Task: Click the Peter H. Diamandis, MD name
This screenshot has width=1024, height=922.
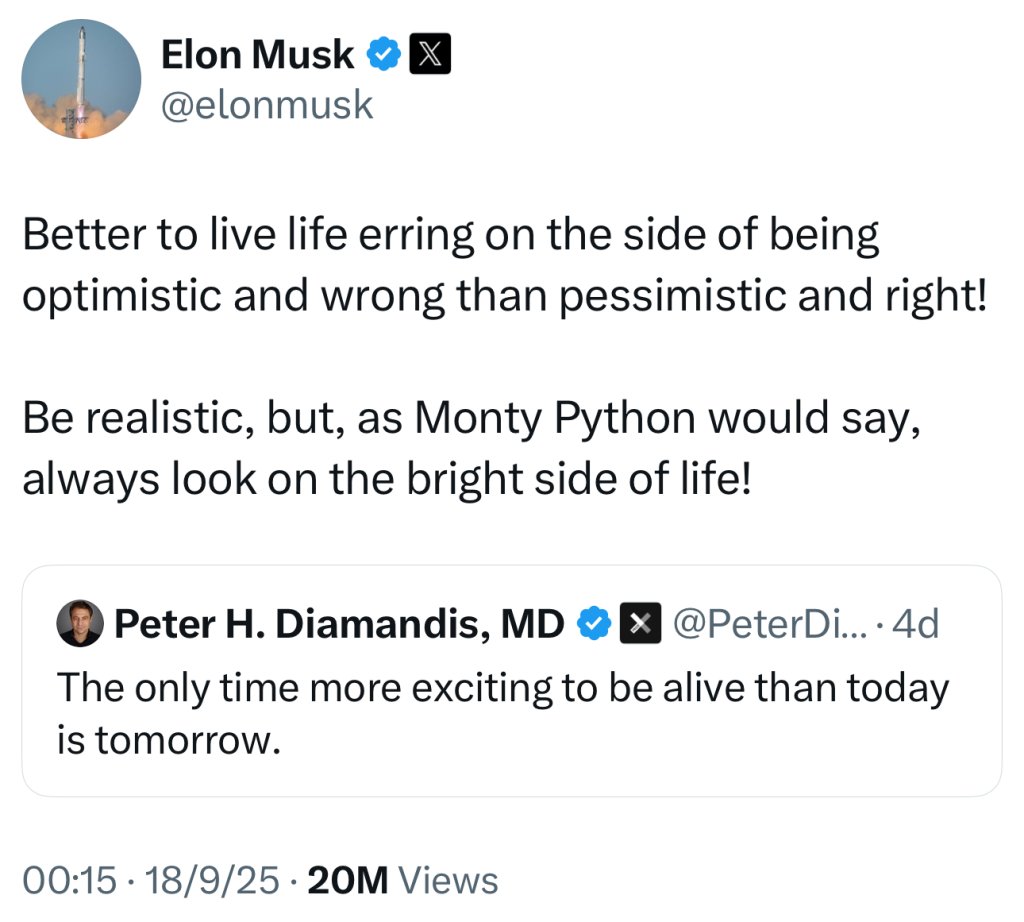Action: click(x=340, y=625)
